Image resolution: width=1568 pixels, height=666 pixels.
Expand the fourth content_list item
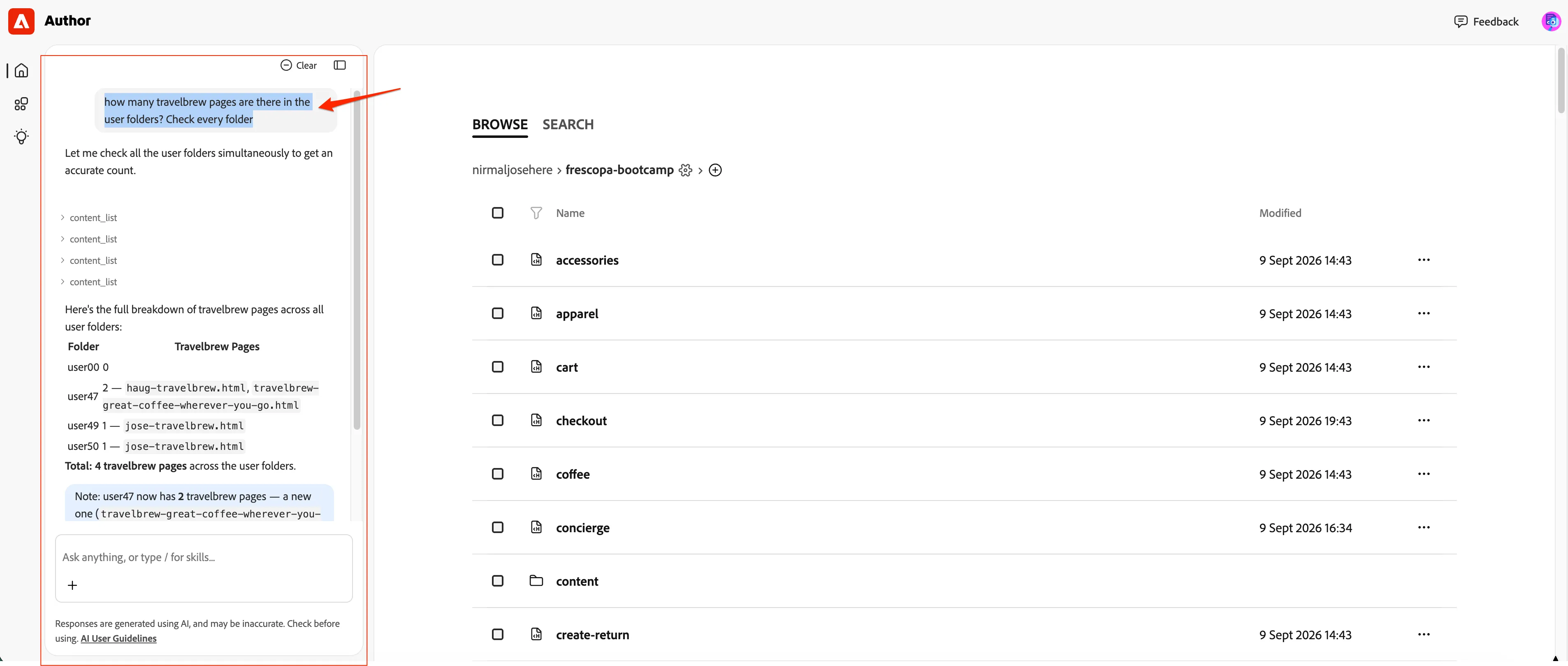click(89, 282)
